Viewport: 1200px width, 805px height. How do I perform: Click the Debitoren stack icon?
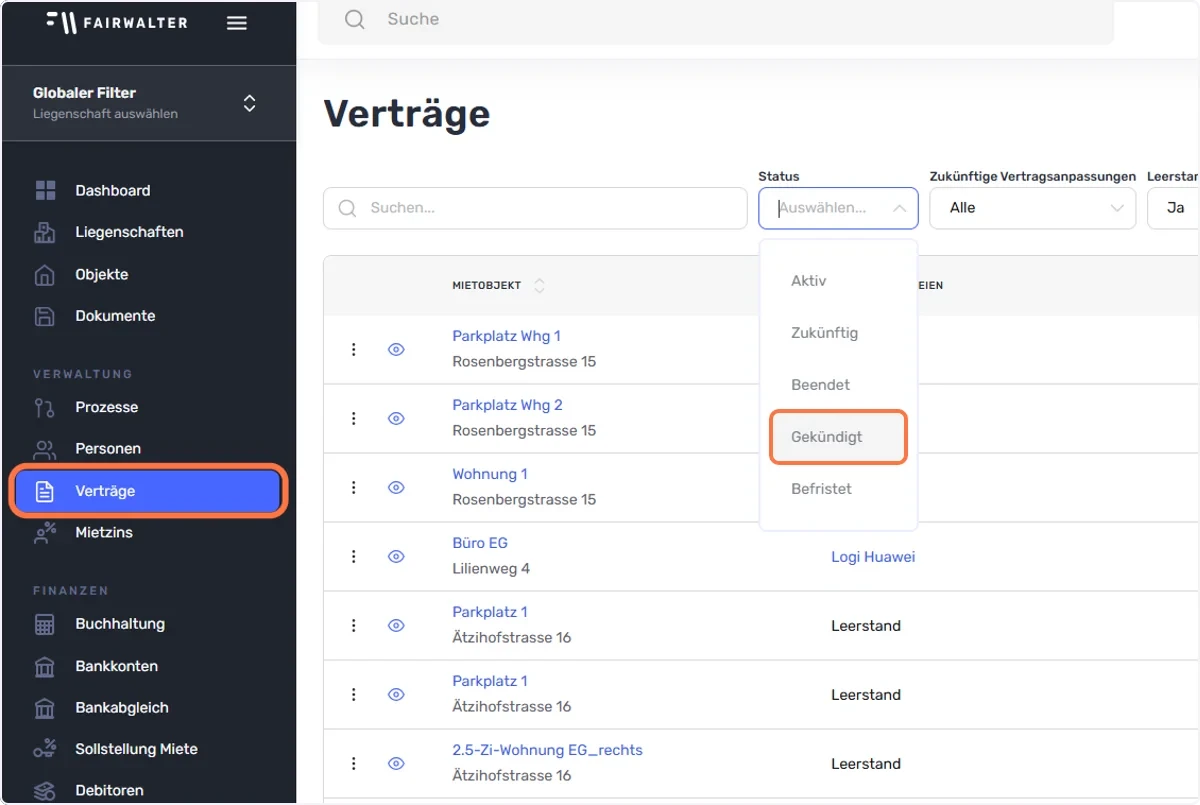45,791
